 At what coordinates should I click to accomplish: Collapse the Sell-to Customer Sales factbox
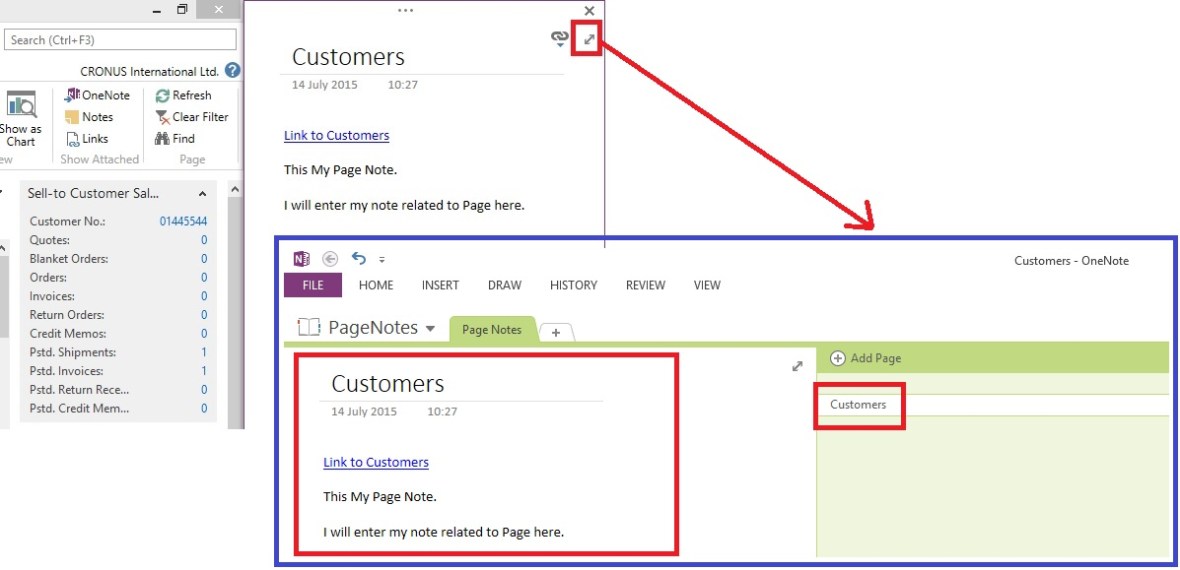[x=202, y=194]
